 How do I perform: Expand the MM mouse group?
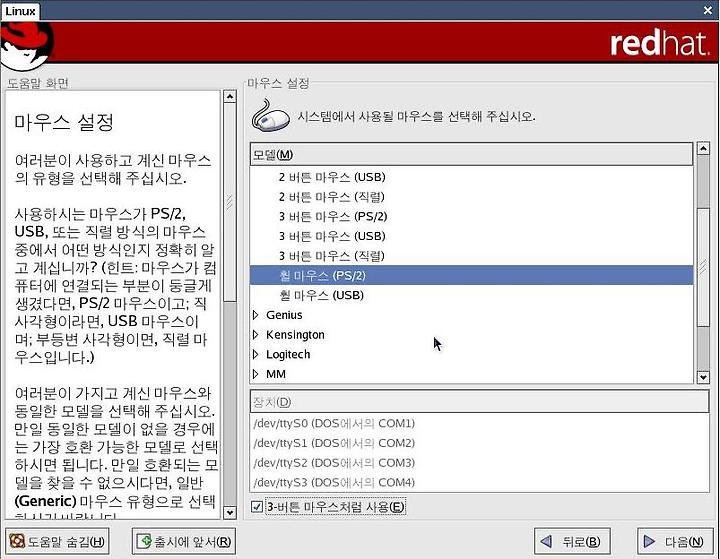[256, 374]
